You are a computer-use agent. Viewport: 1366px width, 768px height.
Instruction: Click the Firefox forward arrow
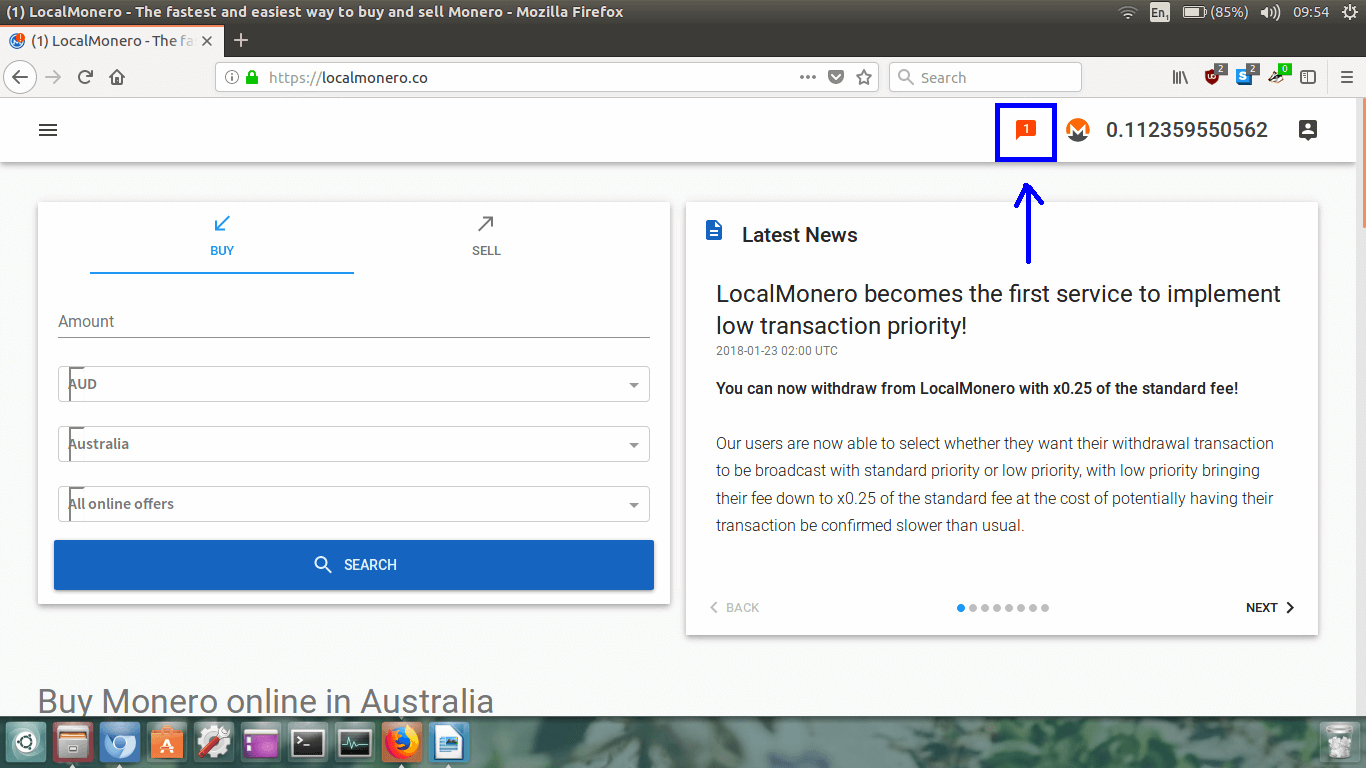[x=54, y=77]
